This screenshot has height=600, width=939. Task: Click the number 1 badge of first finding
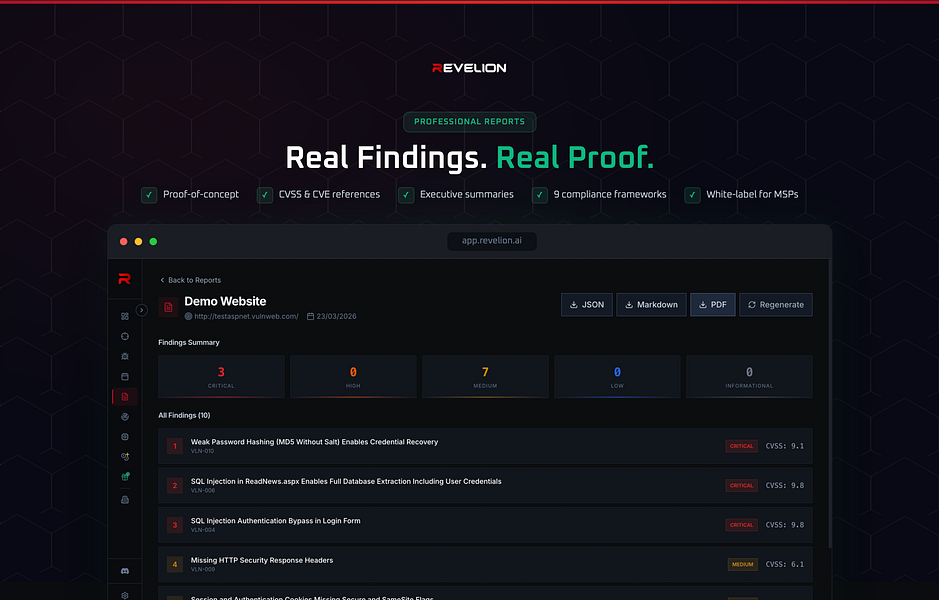[x=175, y=446]
